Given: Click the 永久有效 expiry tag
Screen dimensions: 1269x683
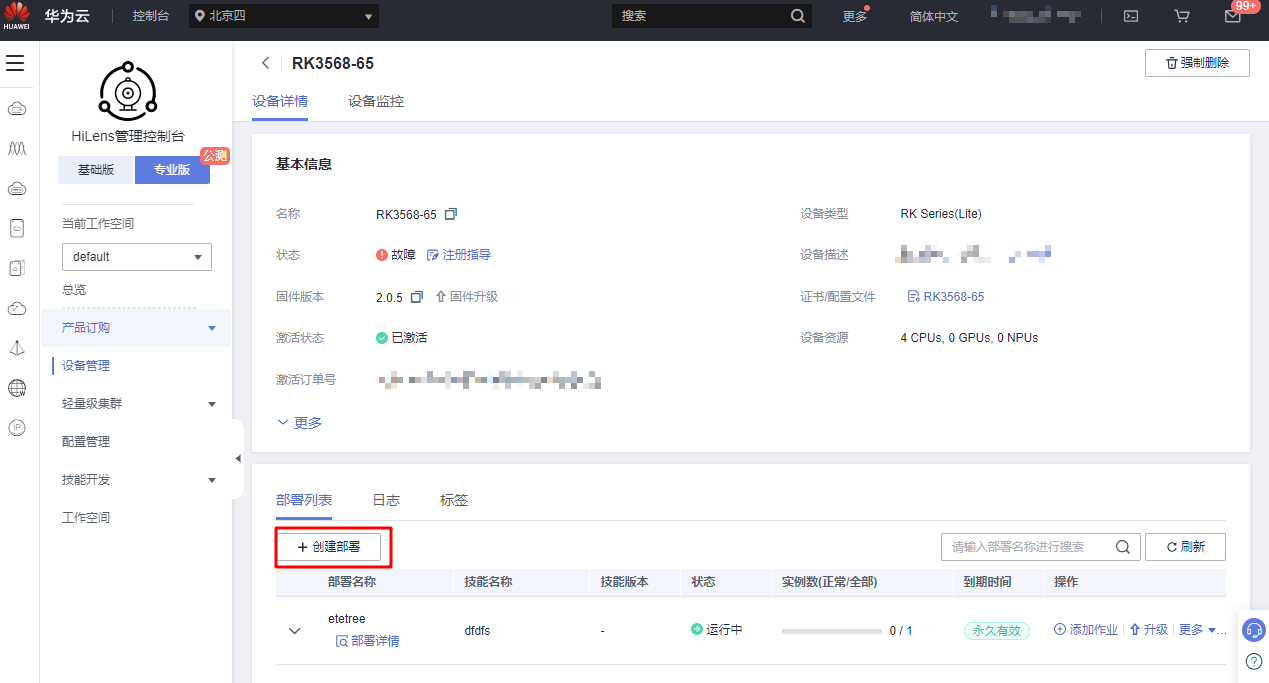Looking at the screenshot, I should pyautogui.click(x=996, y=630).
